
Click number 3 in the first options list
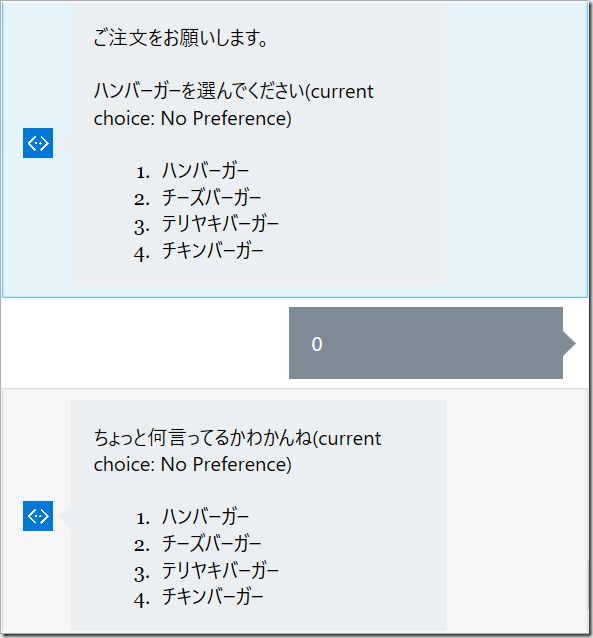point(142,227)
